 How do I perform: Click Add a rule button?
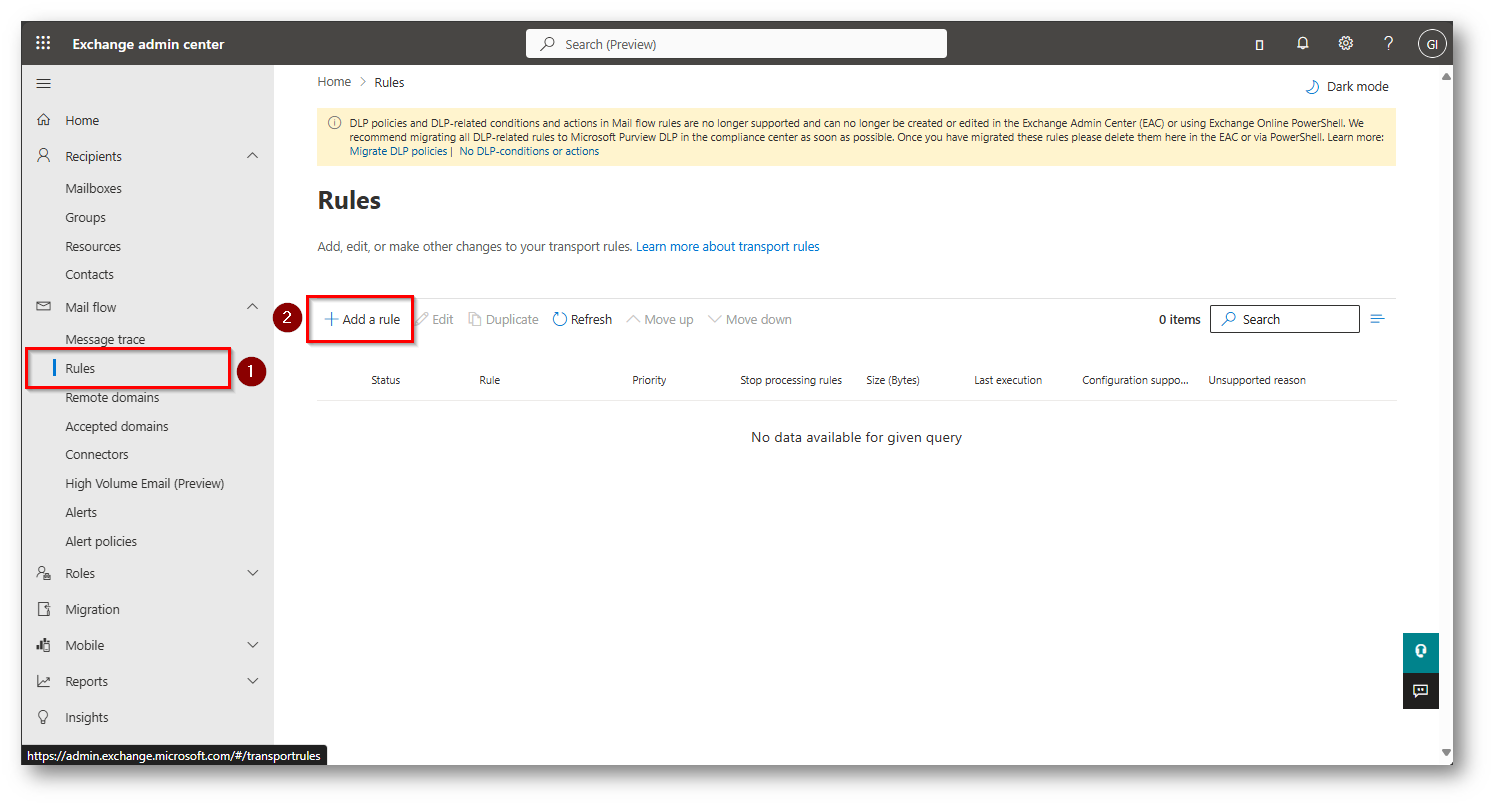[x=361, y=320]
